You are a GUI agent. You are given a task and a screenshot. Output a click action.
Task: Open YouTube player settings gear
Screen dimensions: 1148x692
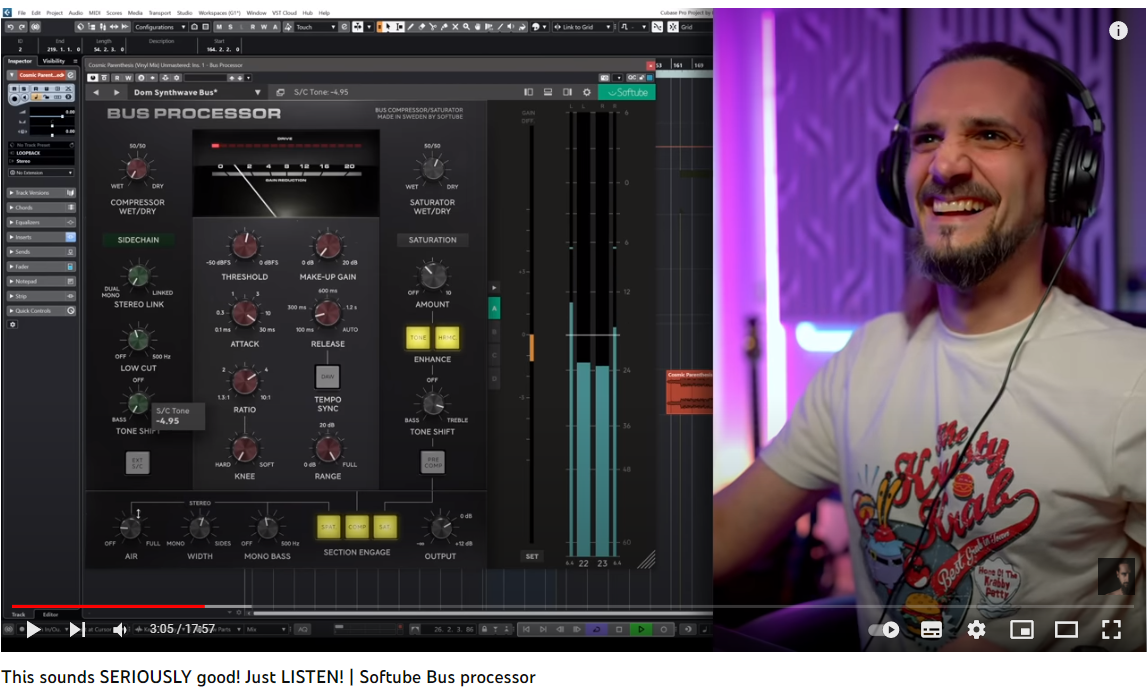(975, 630)
